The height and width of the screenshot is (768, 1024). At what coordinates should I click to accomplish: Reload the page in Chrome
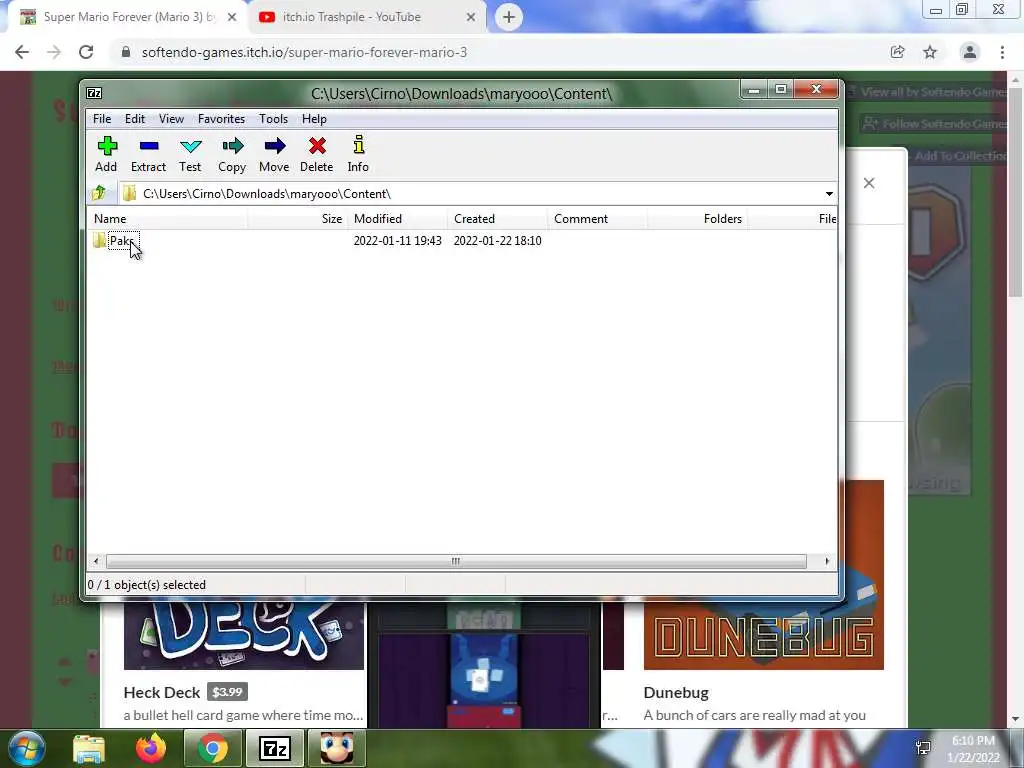click(86, 52)
